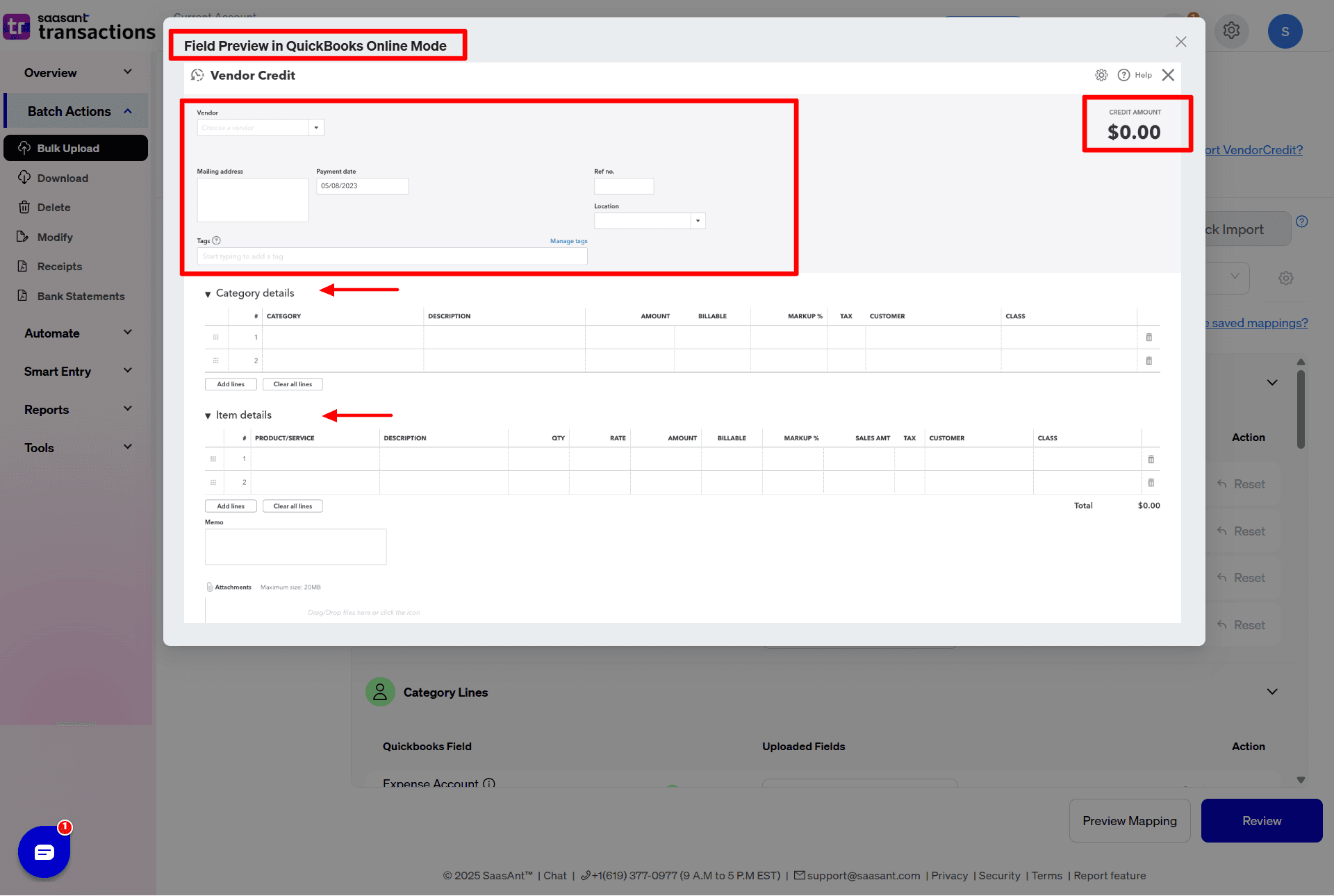The width and height of the screenshot is (1334, 896).
Task: Open your profile avatar menu
Action: [1285, 31]
